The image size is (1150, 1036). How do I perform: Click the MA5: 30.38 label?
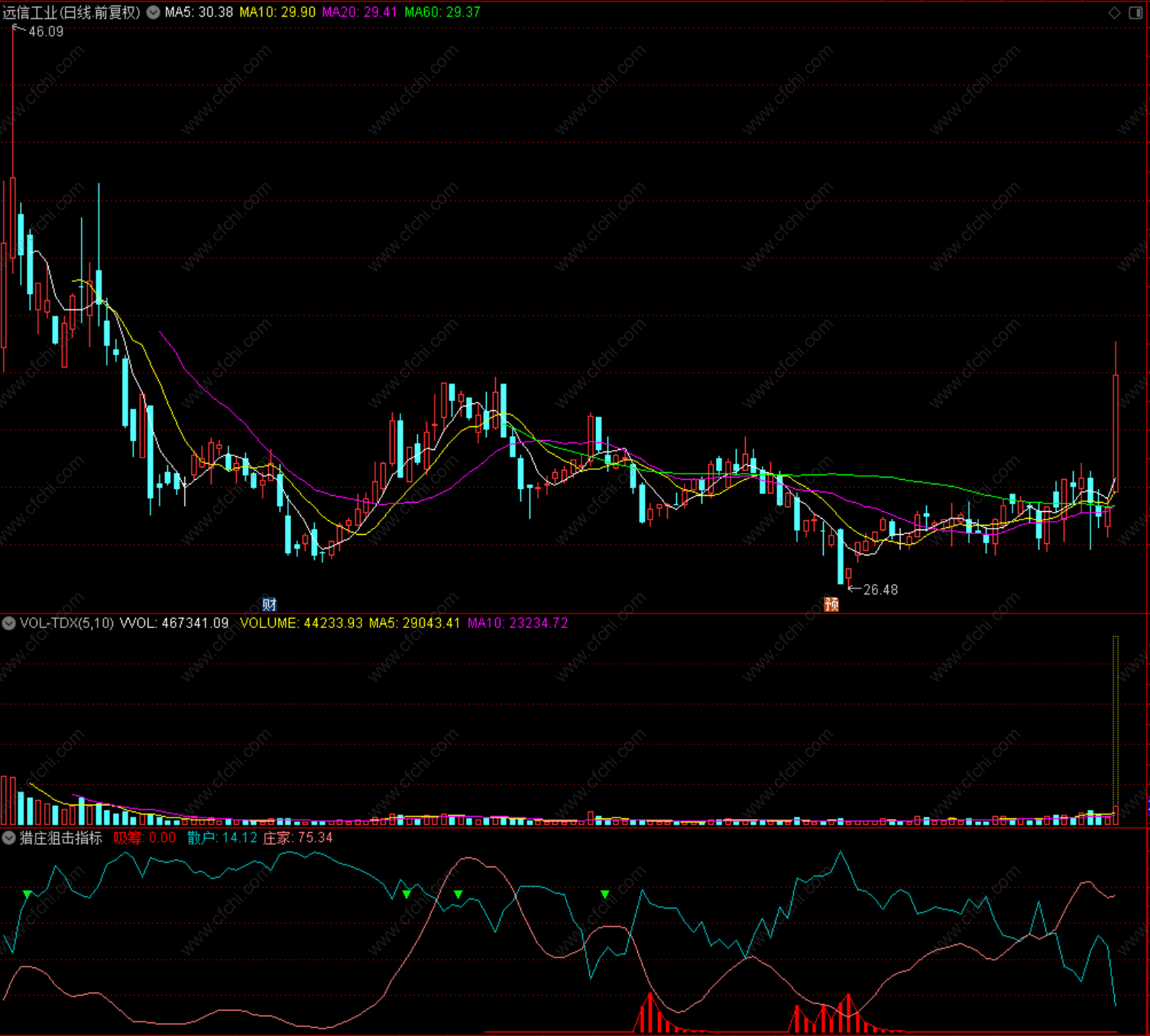click(x=199, y=12)
